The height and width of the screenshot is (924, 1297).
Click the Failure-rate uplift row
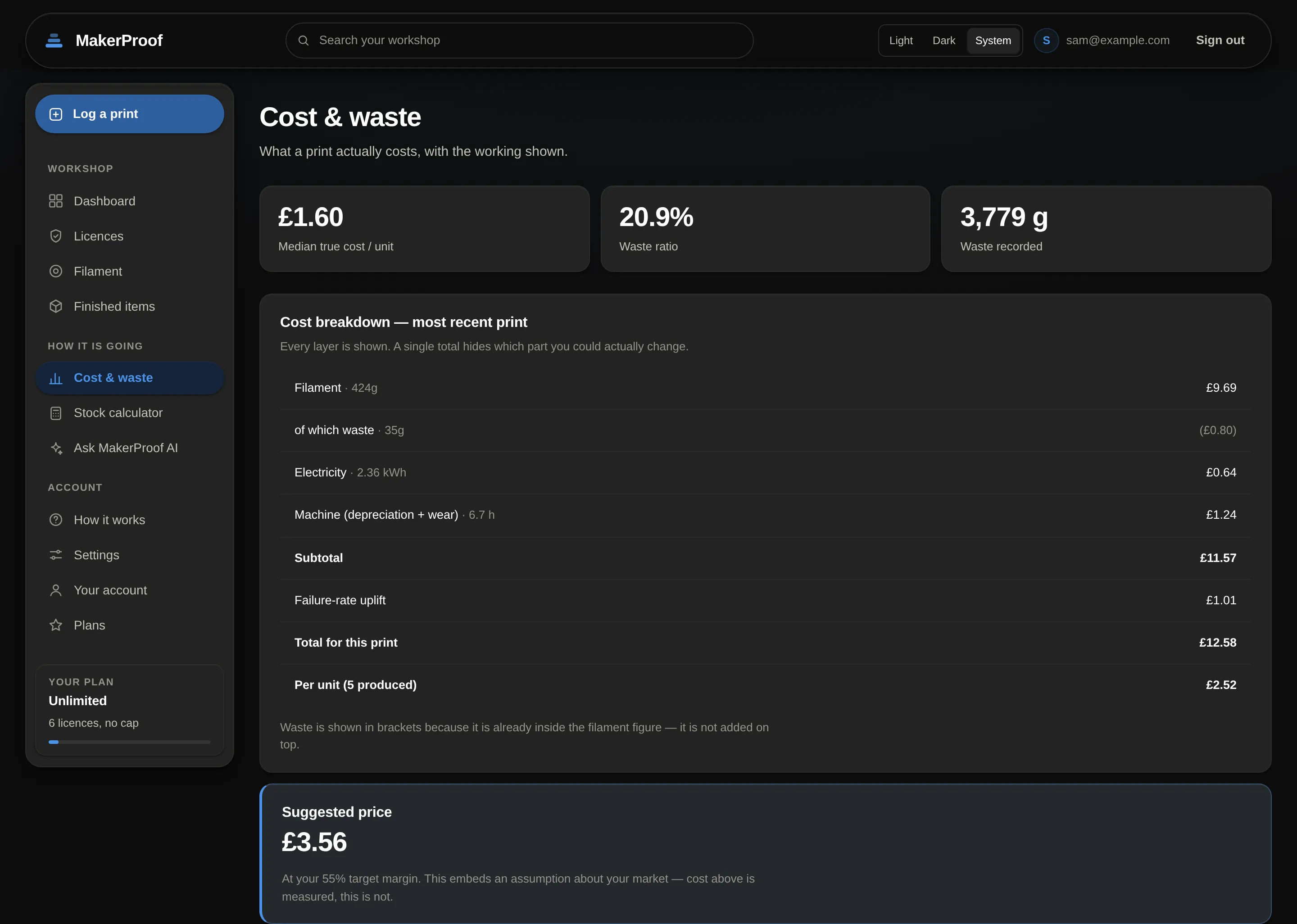coord(765,600)
